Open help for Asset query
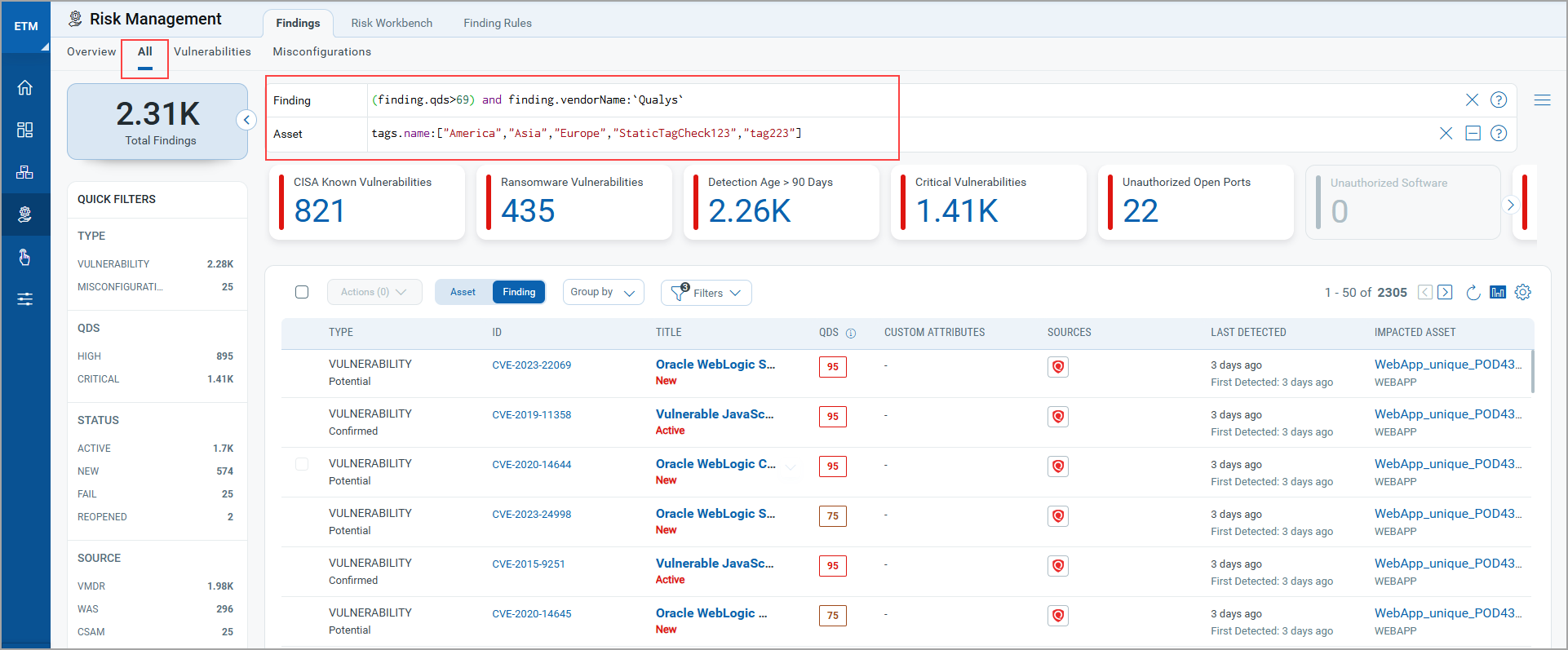The image size is (1568, 650). pyautogui.click(x=1499, y=133)
